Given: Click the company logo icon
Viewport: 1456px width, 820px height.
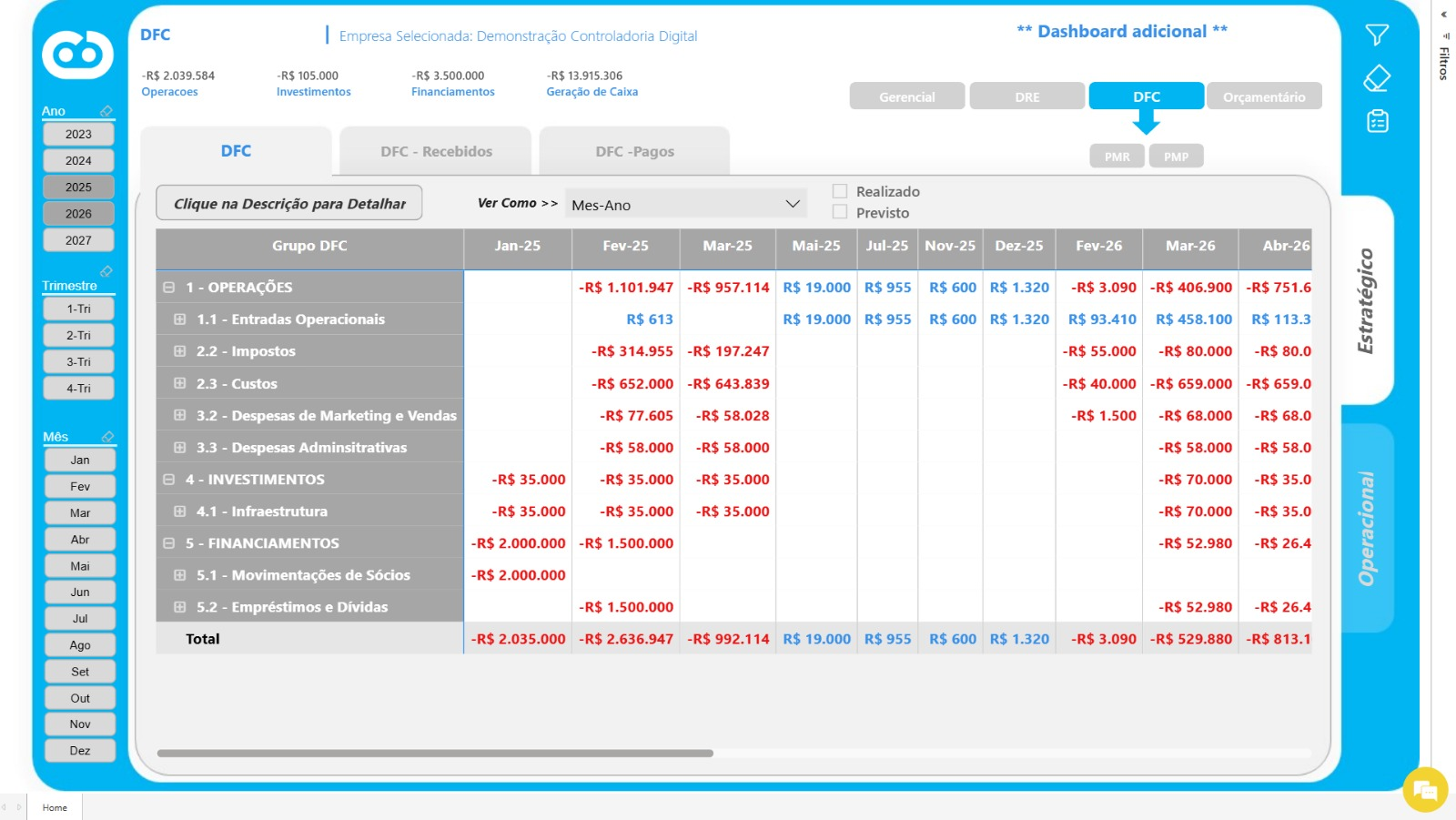Looking at the screenshot, I should 78,55.
